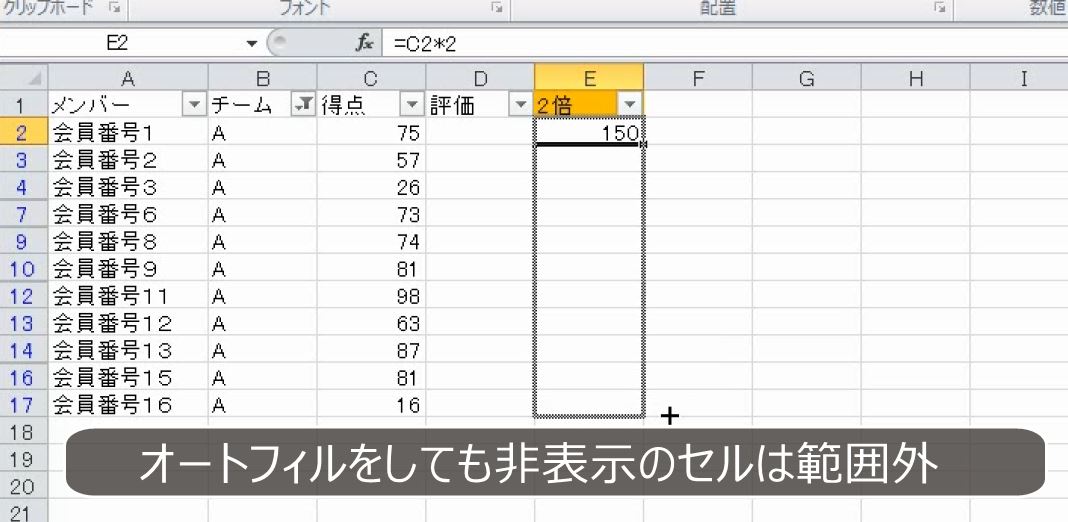Click score cell with value 87
Viewport: 1068px width, 522px height.
click(x=371, y=351)
